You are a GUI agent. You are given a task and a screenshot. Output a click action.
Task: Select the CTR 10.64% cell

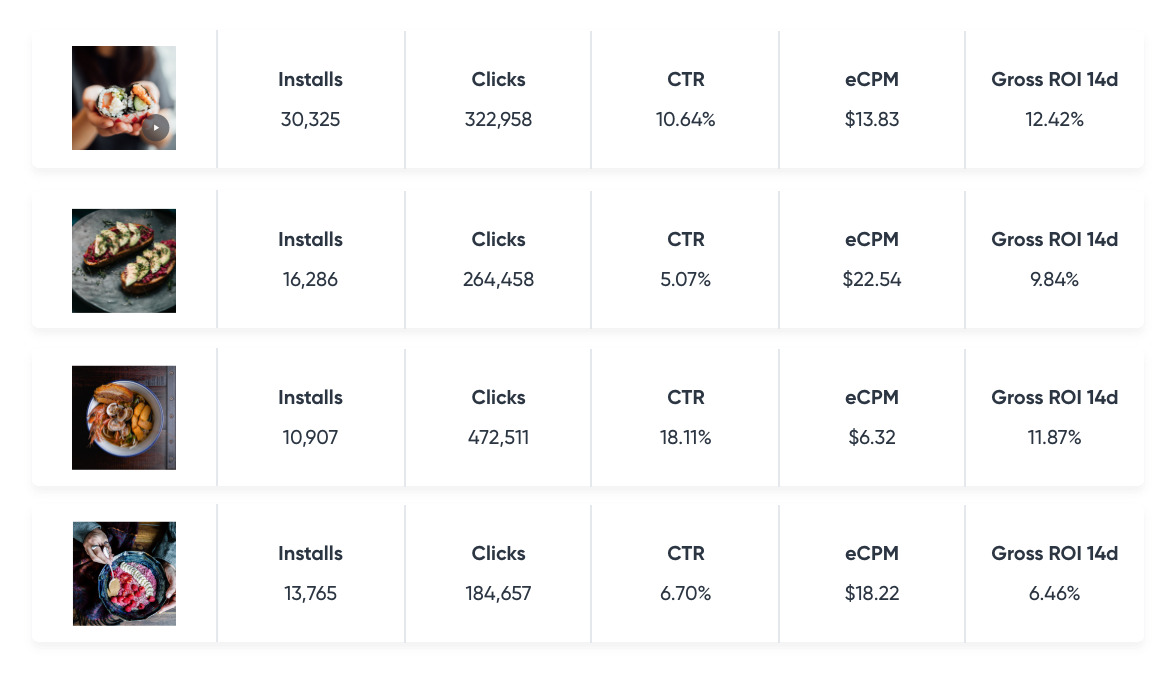(686, 99)
